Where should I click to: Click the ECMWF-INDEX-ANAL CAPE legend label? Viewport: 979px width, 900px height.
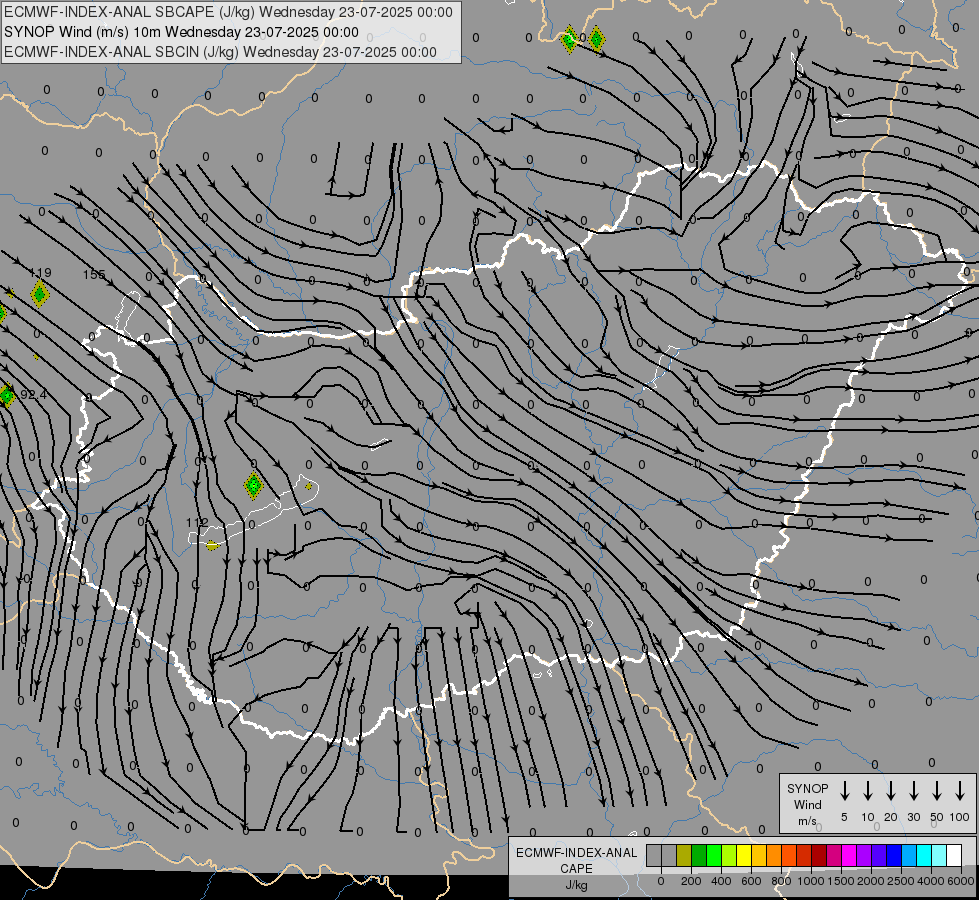click(576, 860)
